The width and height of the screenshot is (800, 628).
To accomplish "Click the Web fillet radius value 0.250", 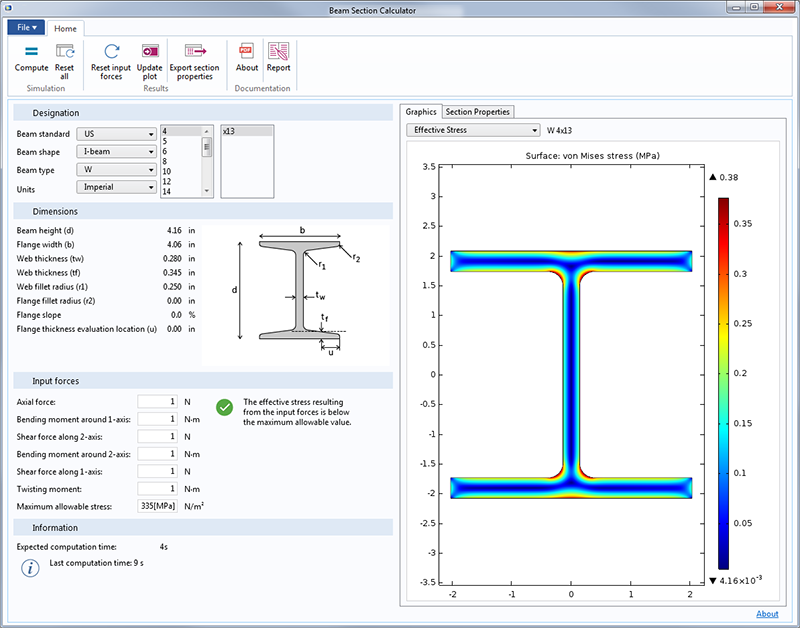I will pos(172,287).
